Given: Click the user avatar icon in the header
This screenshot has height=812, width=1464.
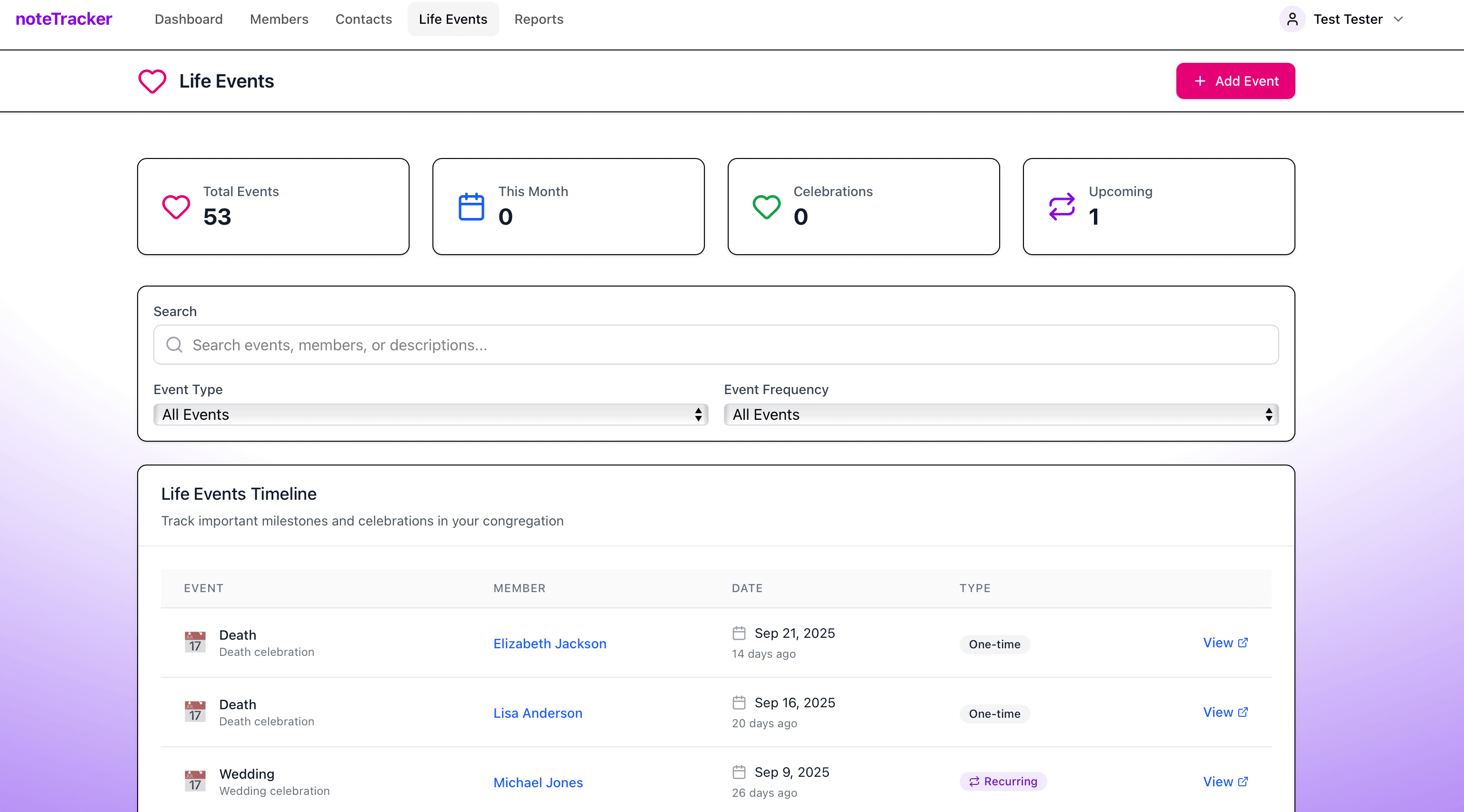Looking at the screenshot, I should [x=1293, y=19].
